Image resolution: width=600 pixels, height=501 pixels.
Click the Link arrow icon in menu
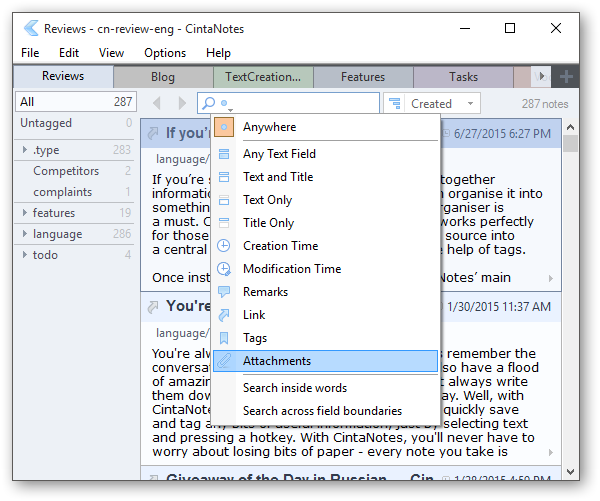click(x=224, y=315)
